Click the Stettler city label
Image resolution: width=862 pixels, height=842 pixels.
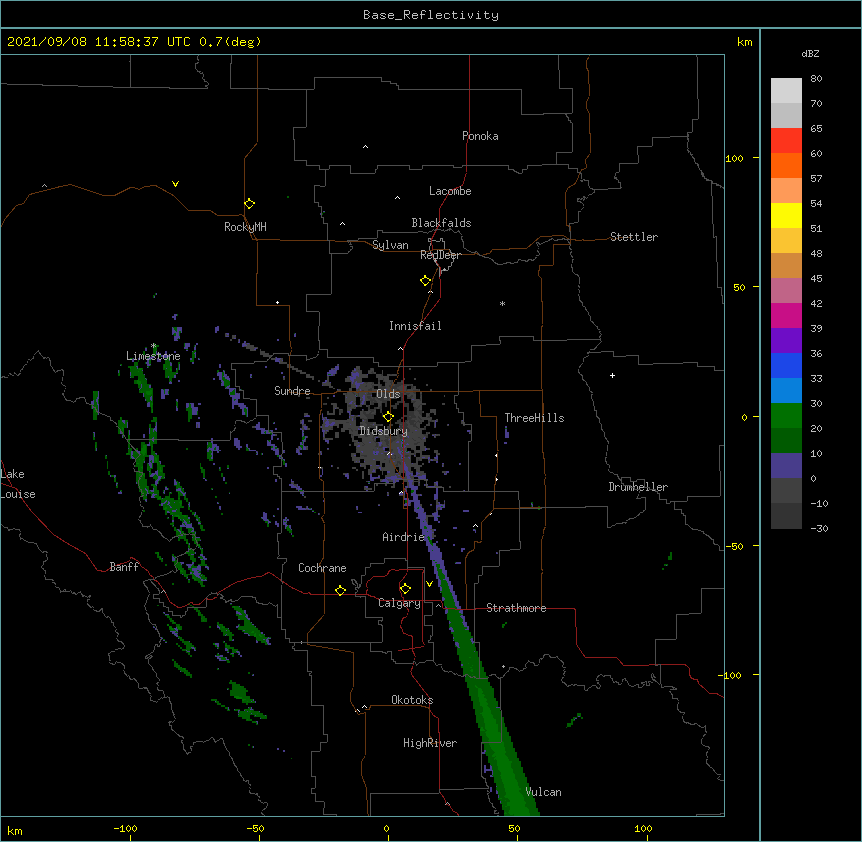coord(634,237)
